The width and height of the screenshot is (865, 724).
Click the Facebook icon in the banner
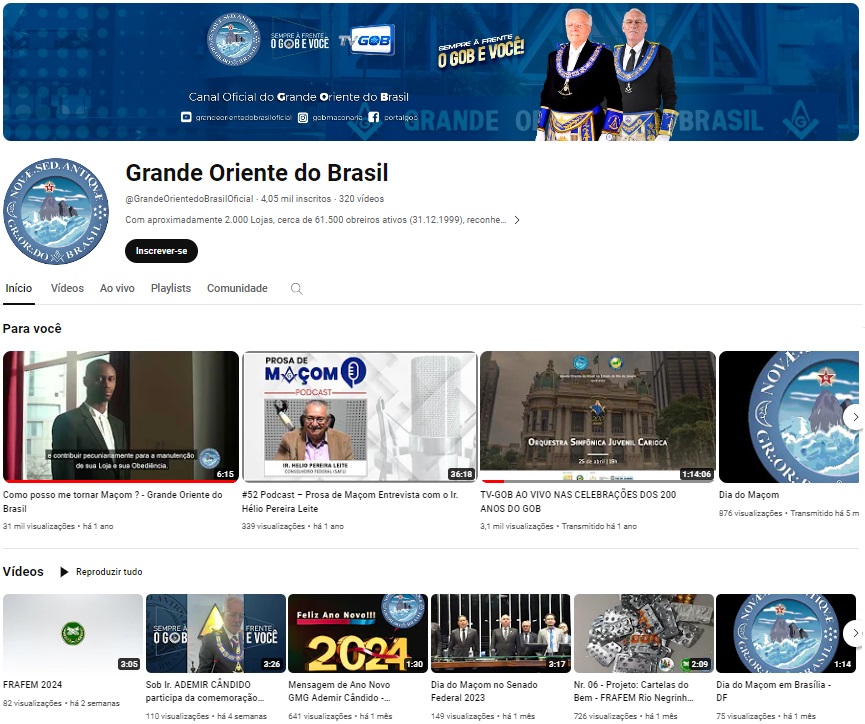click(x=373, y=117)
